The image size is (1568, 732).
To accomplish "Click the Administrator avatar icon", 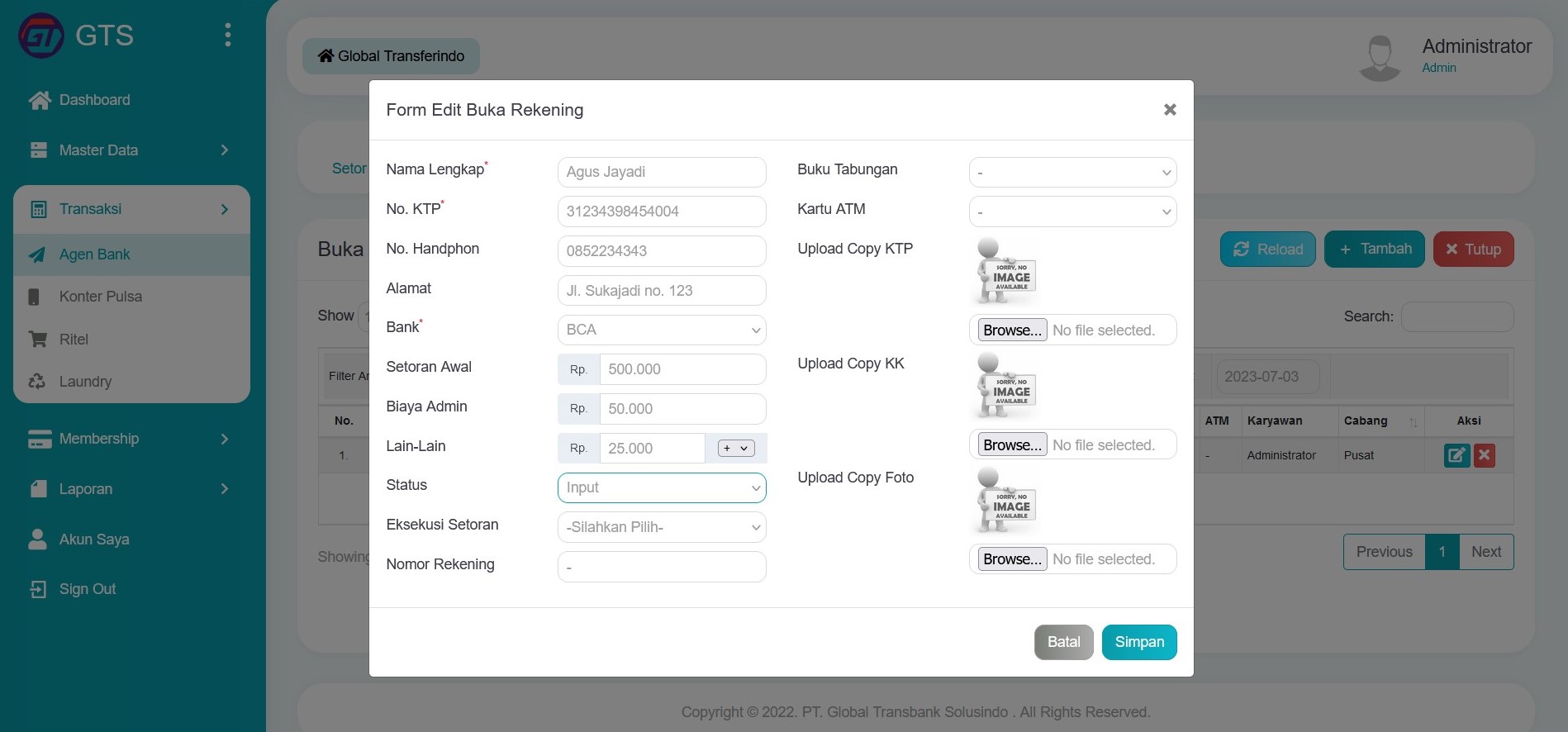I will tap(1380, 57).
